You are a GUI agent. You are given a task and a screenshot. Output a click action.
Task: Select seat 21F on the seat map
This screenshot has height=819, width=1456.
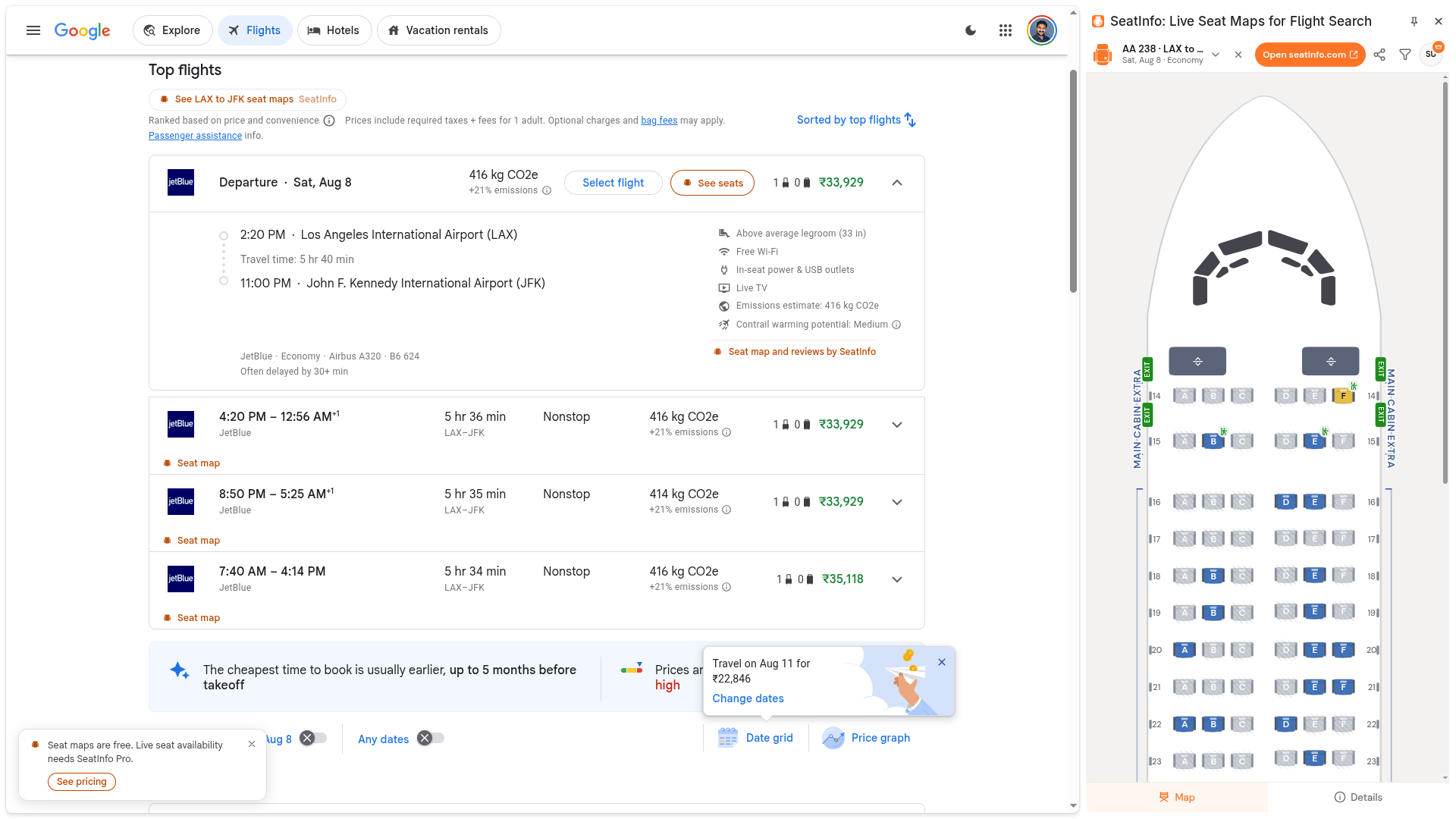[1343, 686]
